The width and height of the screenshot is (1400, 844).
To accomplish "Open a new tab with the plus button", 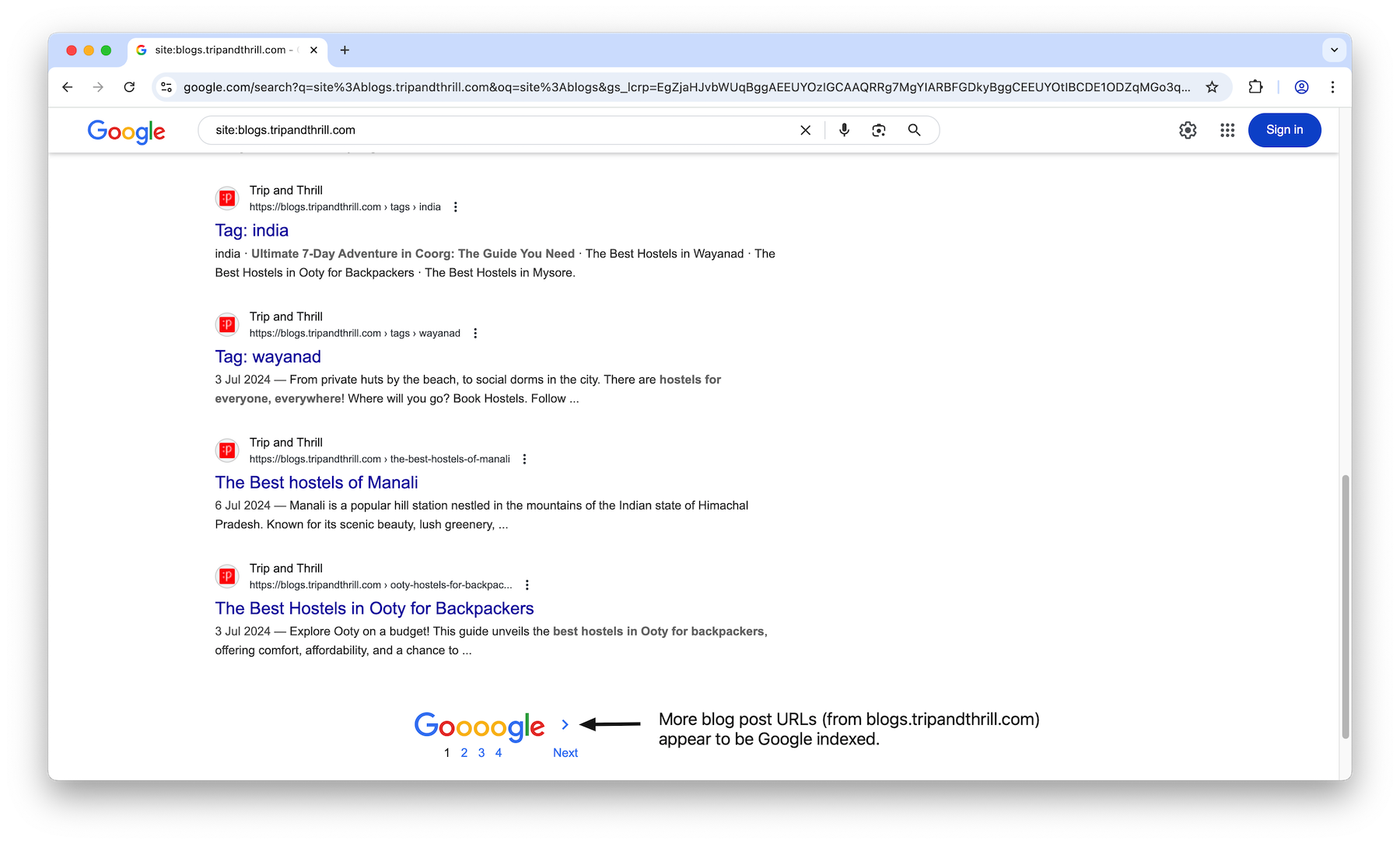I will click(345, 50).
